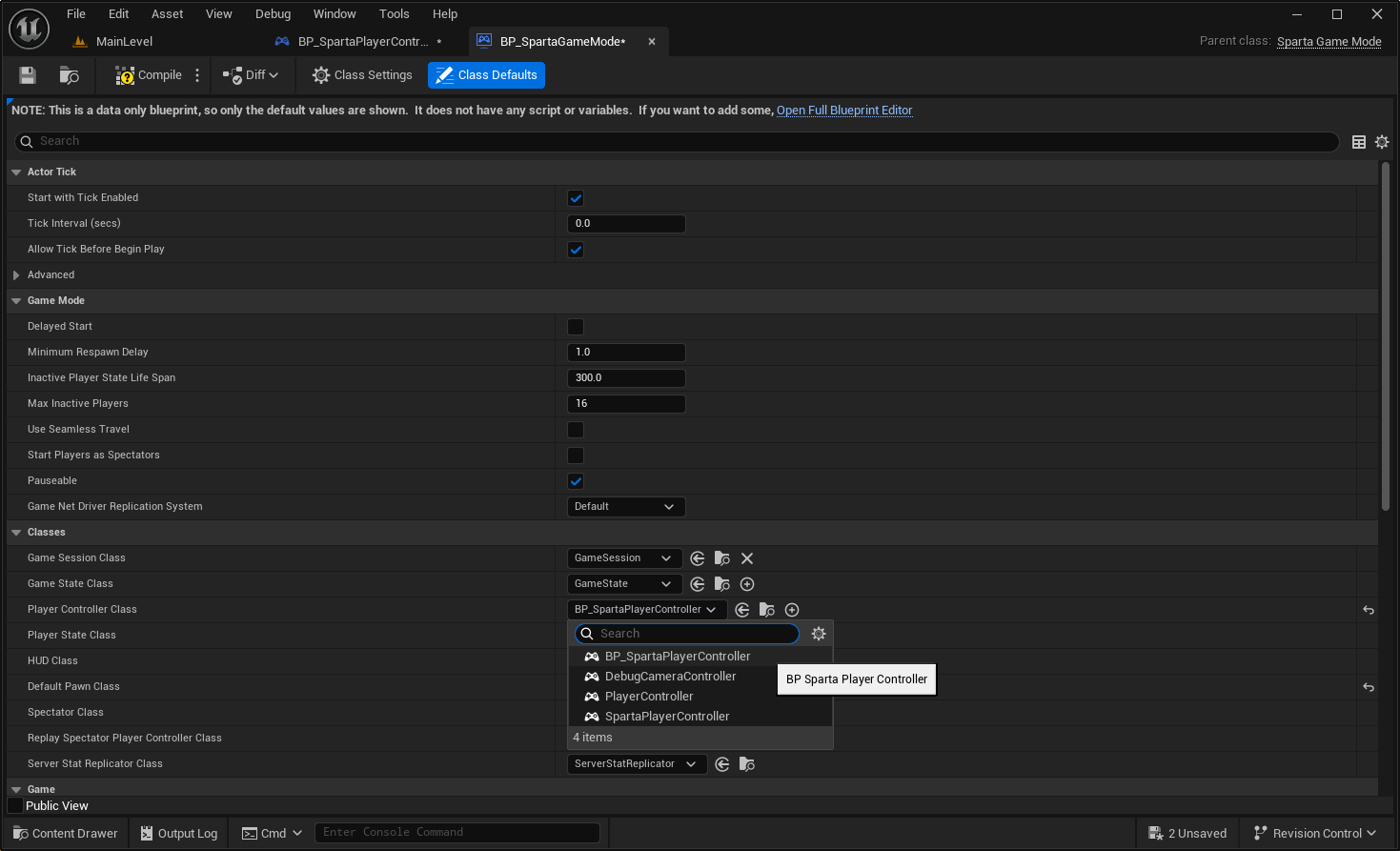Image resolution: width=1400 pixels, height=851 pixels.
Task: Collapse the Actor Tick section
Action: point(16,172)
